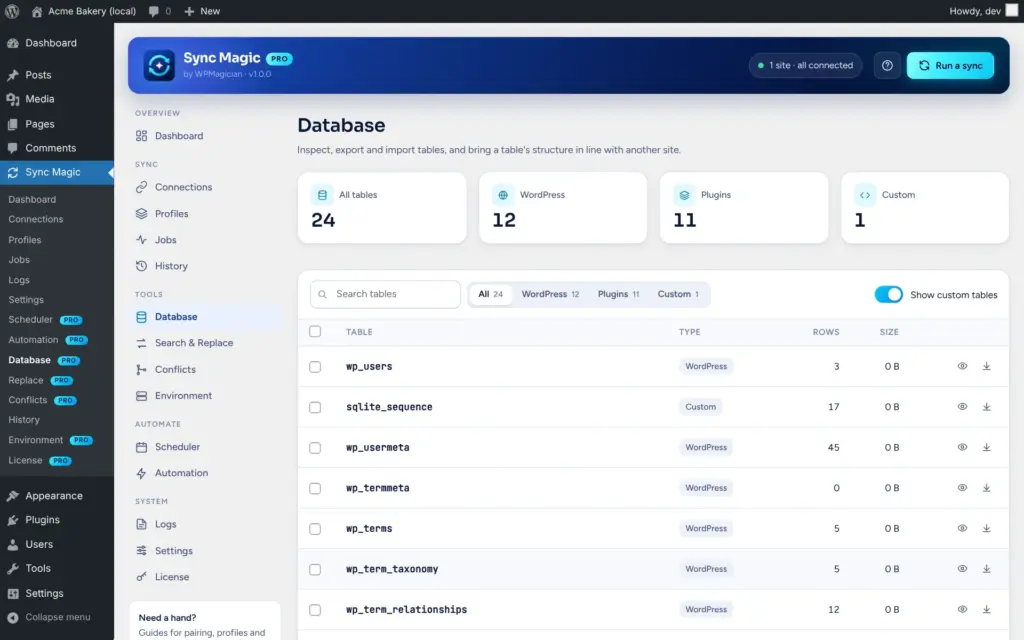
Task: Download the wp_termmeta table
Action: [x=986, y=488]
